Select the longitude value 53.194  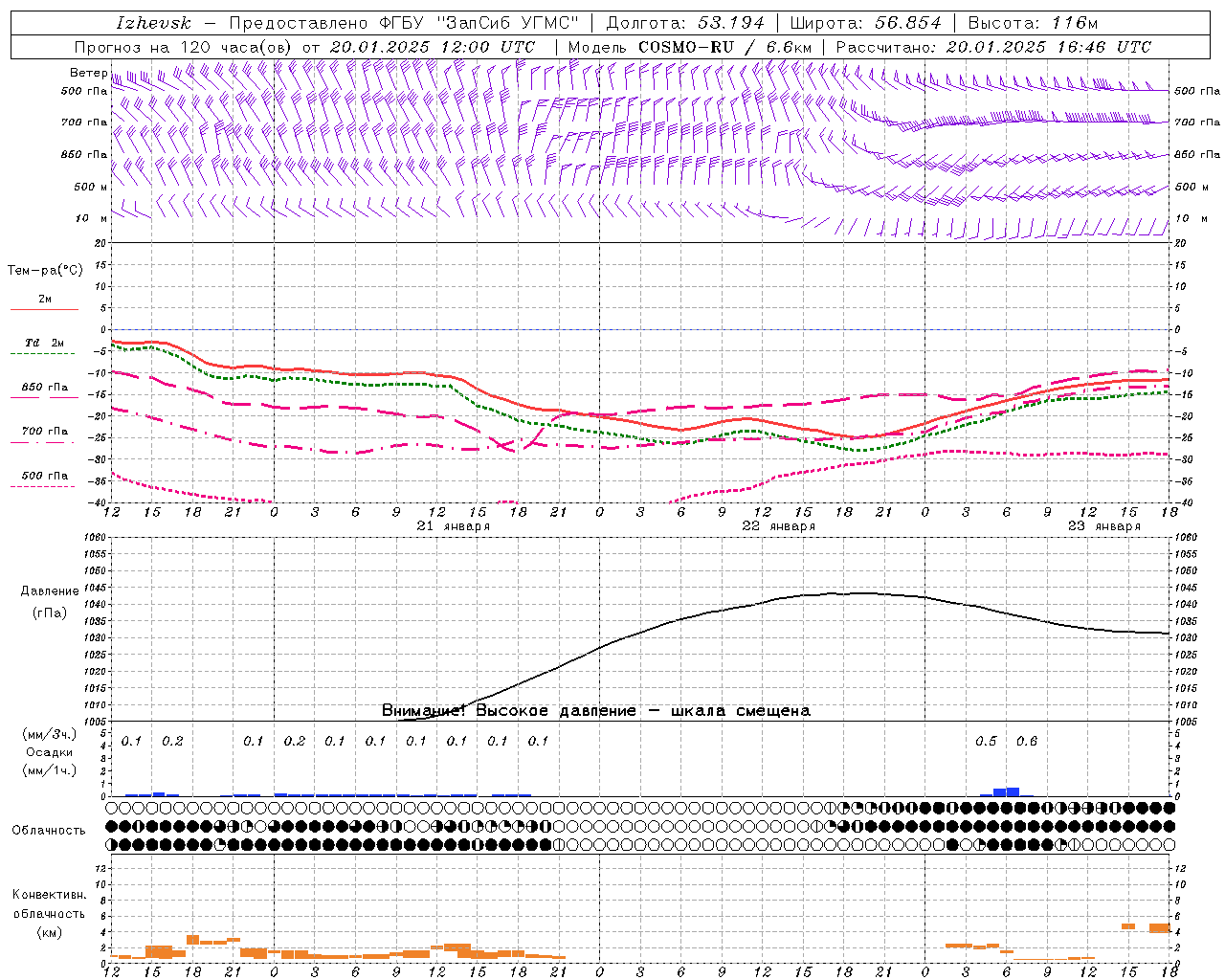click(x=731, y=23)
